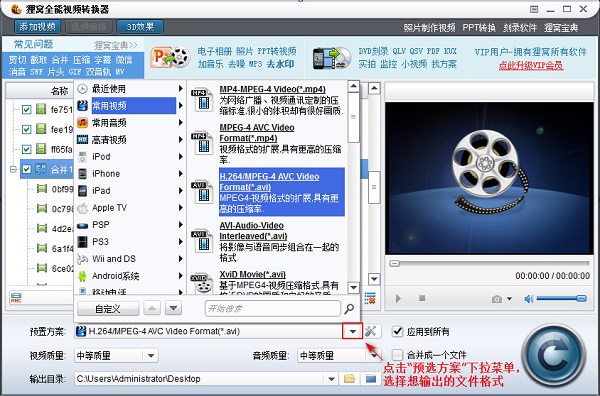Focus the 开始搜索 search field
600x396 pixels.
coord(273,308)
